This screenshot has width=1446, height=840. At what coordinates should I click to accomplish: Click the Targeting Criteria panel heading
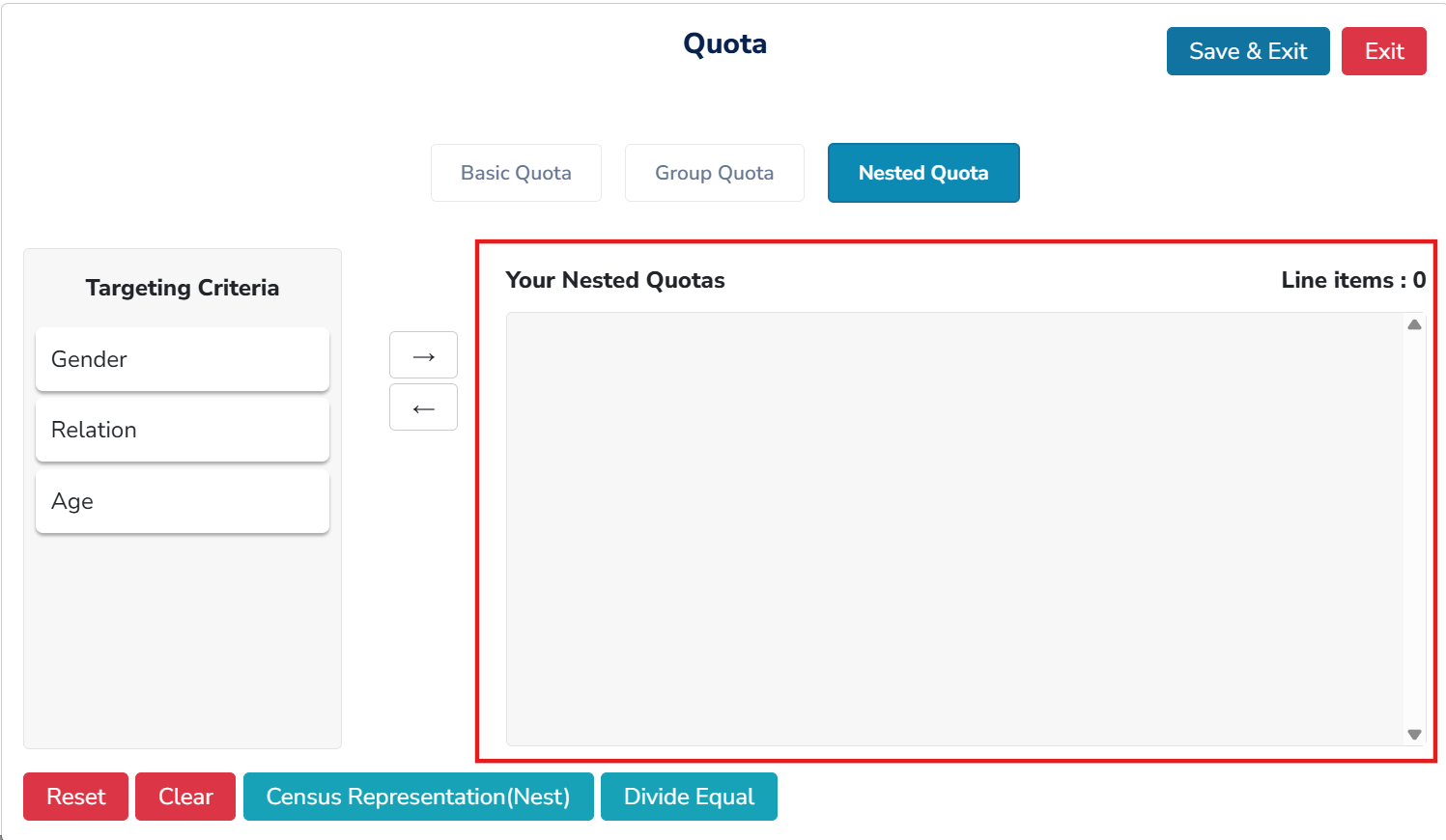point(183,288)
